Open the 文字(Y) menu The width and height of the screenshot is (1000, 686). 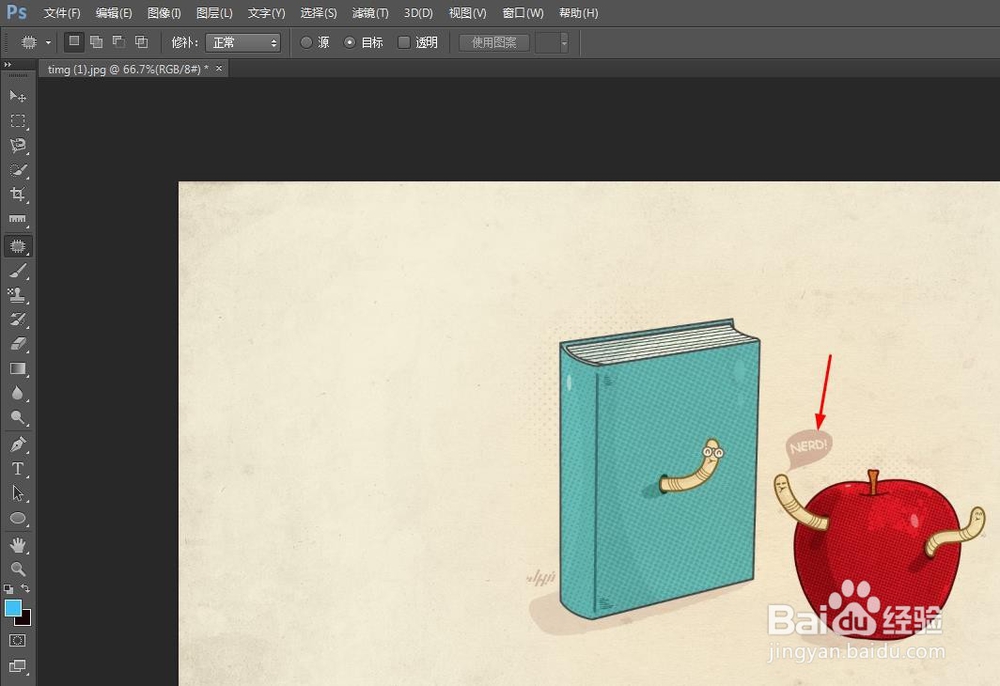pos(267,13)
